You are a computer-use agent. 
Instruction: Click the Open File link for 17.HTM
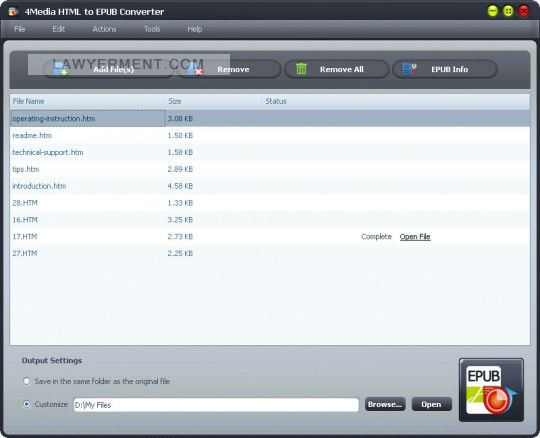tap(415, 237)
